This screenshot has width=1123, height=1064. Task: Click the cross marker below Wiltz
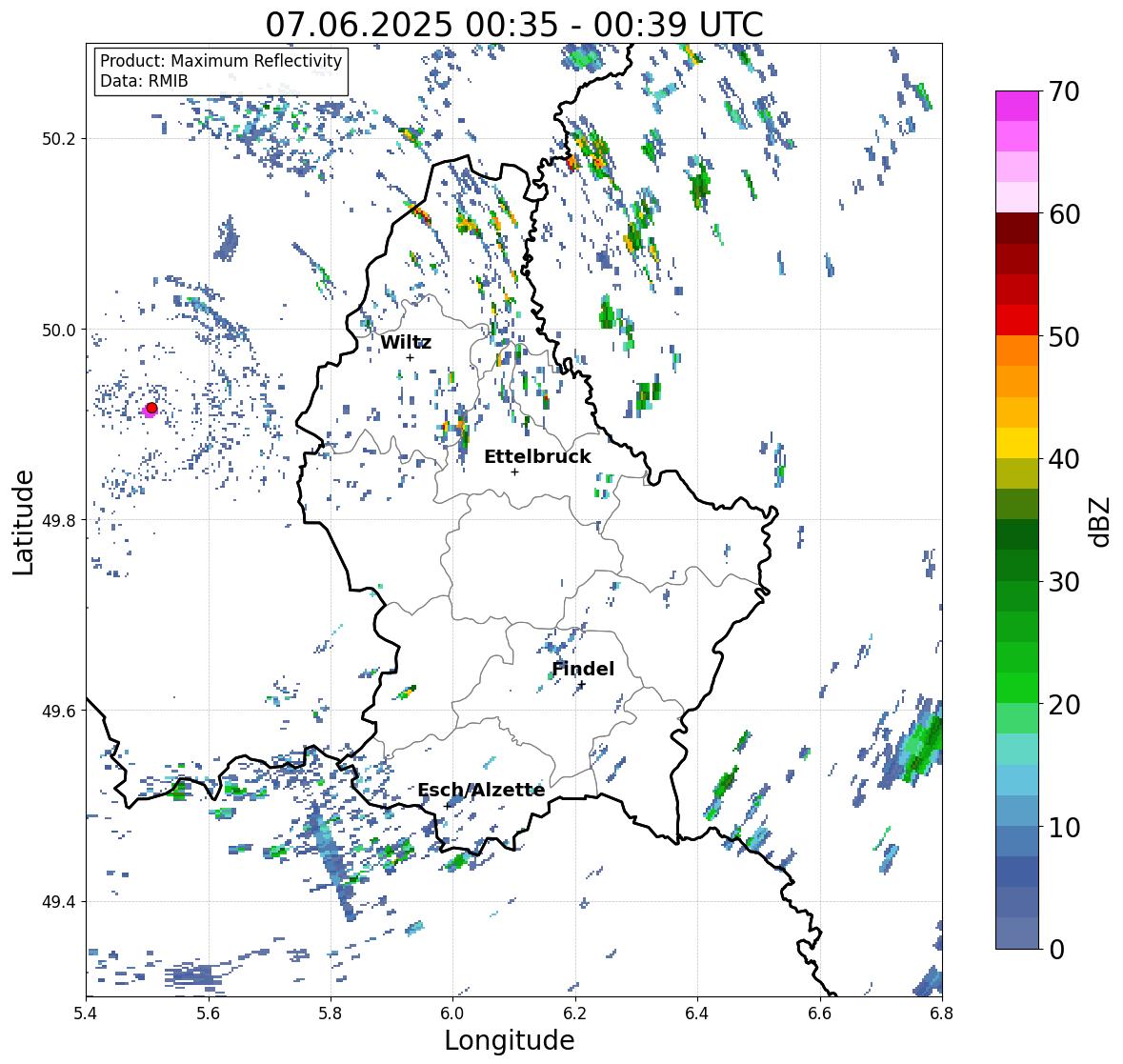(410, 358)
